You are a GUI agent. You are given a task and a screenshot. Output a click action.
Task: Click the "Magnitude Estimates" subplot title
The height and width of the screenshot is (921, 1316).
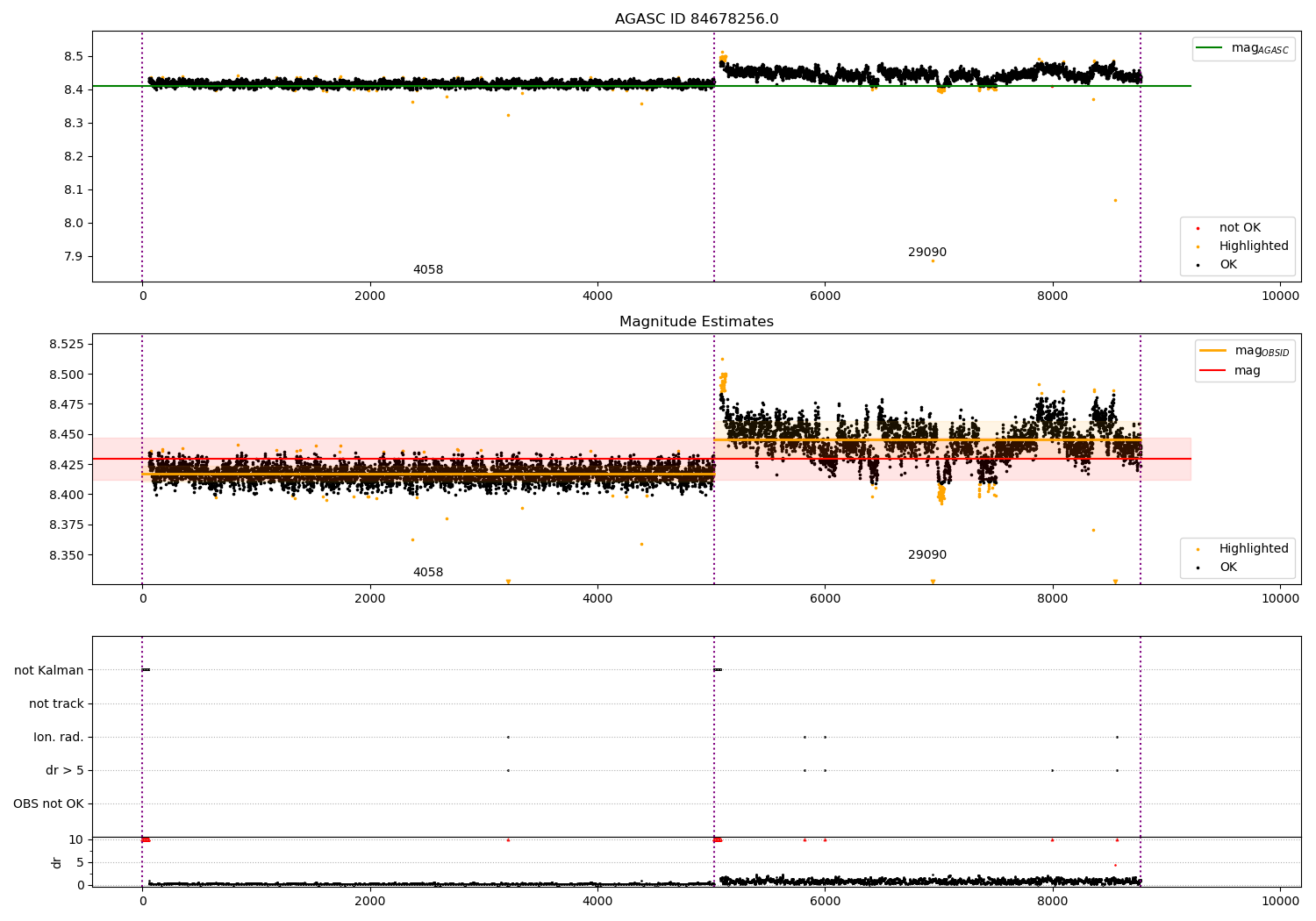[697, 322]
